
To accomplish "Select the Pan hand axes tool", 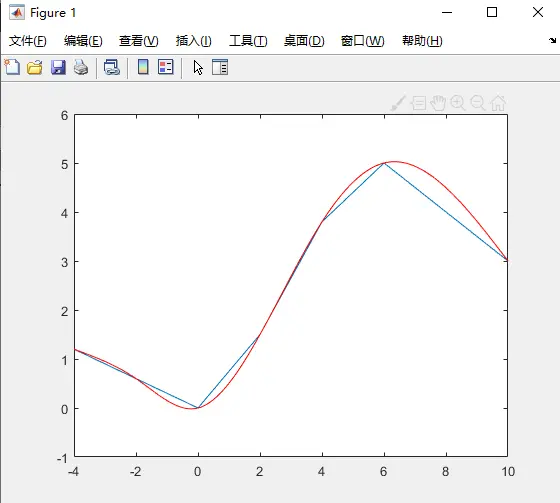I will tap(438, 103).
